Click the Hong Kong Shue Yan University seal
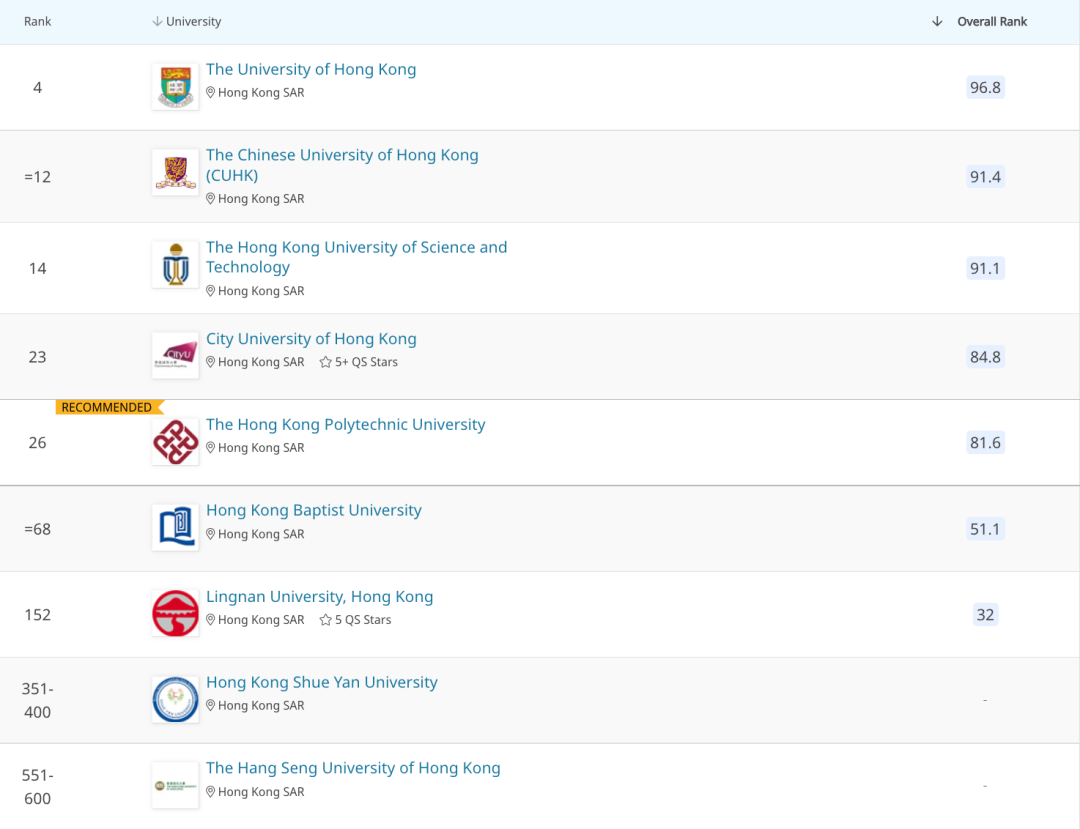The image size is (1080, 829). pyautogui.click(x=175, y=699)
